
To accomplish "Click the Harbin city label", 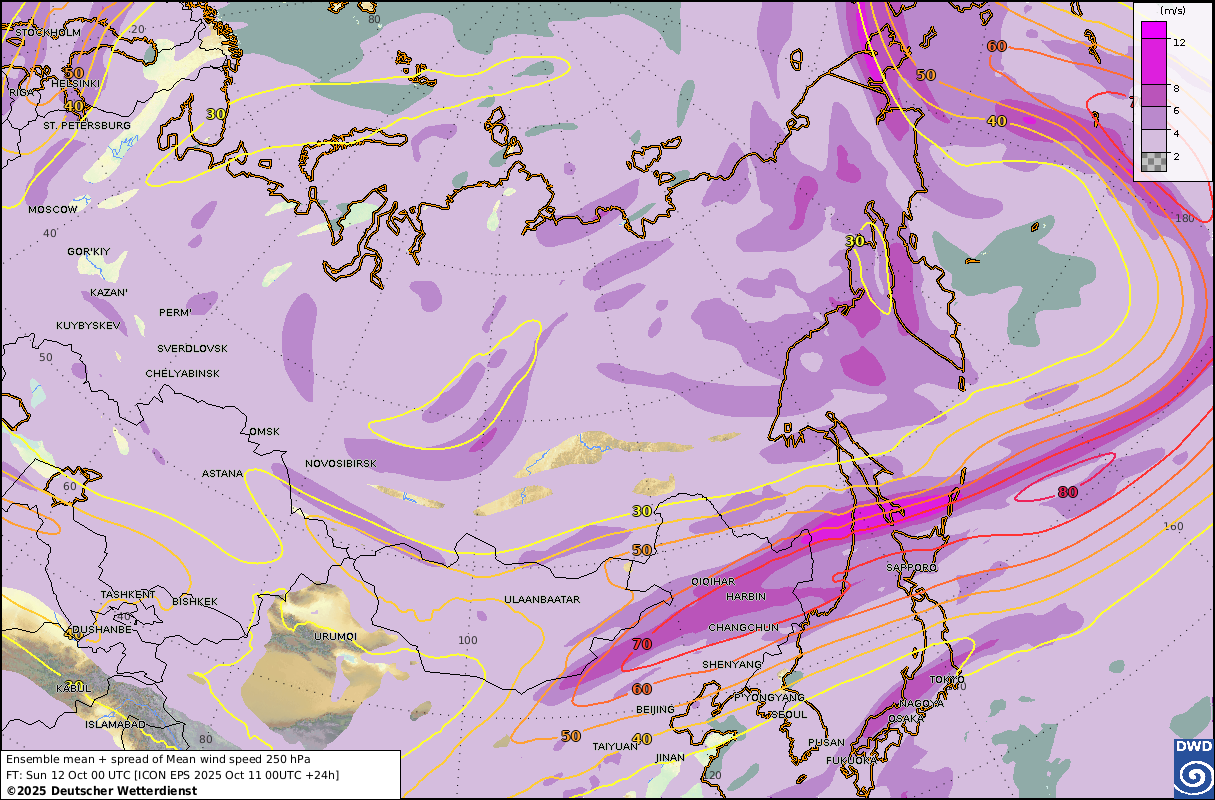I will coord(745,596).
